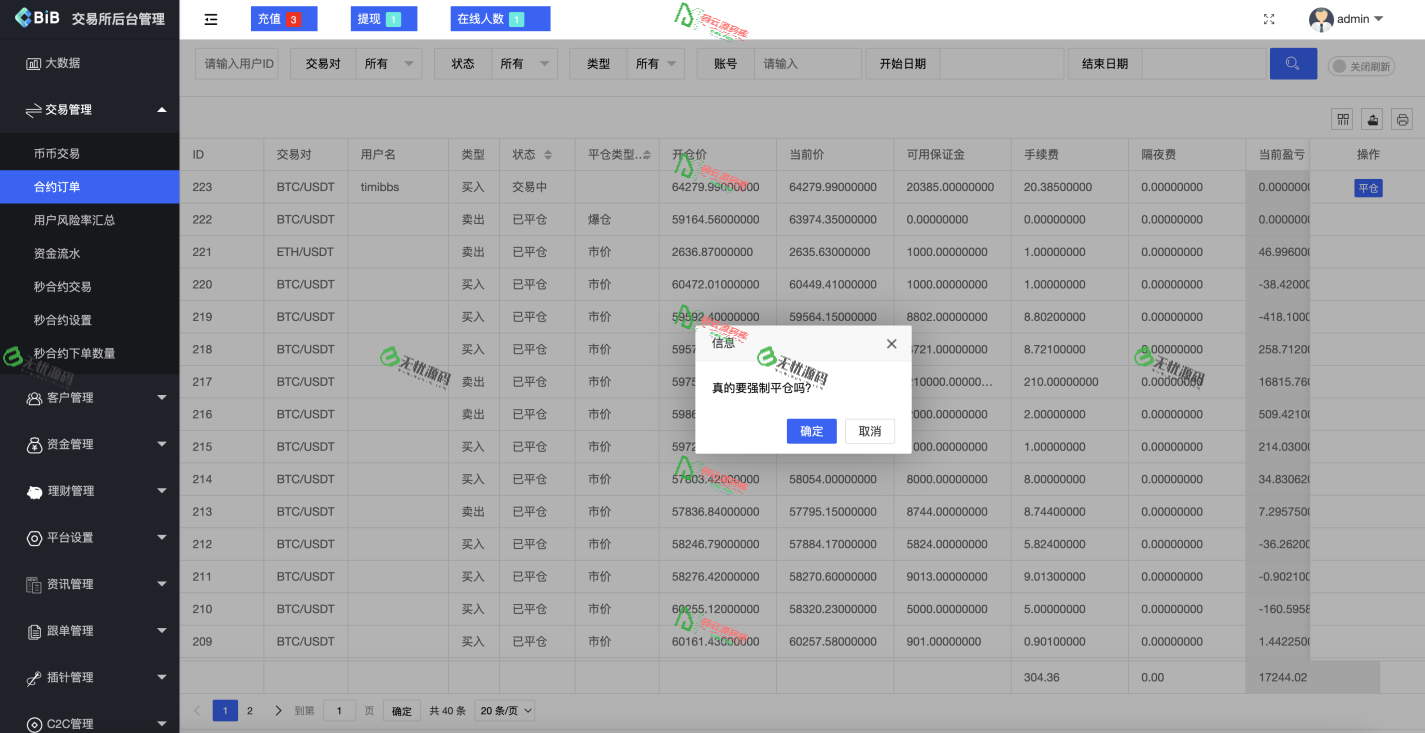Open the export/upload icon above the table
Screen dimensions: 1425x733
[1371, 118]
